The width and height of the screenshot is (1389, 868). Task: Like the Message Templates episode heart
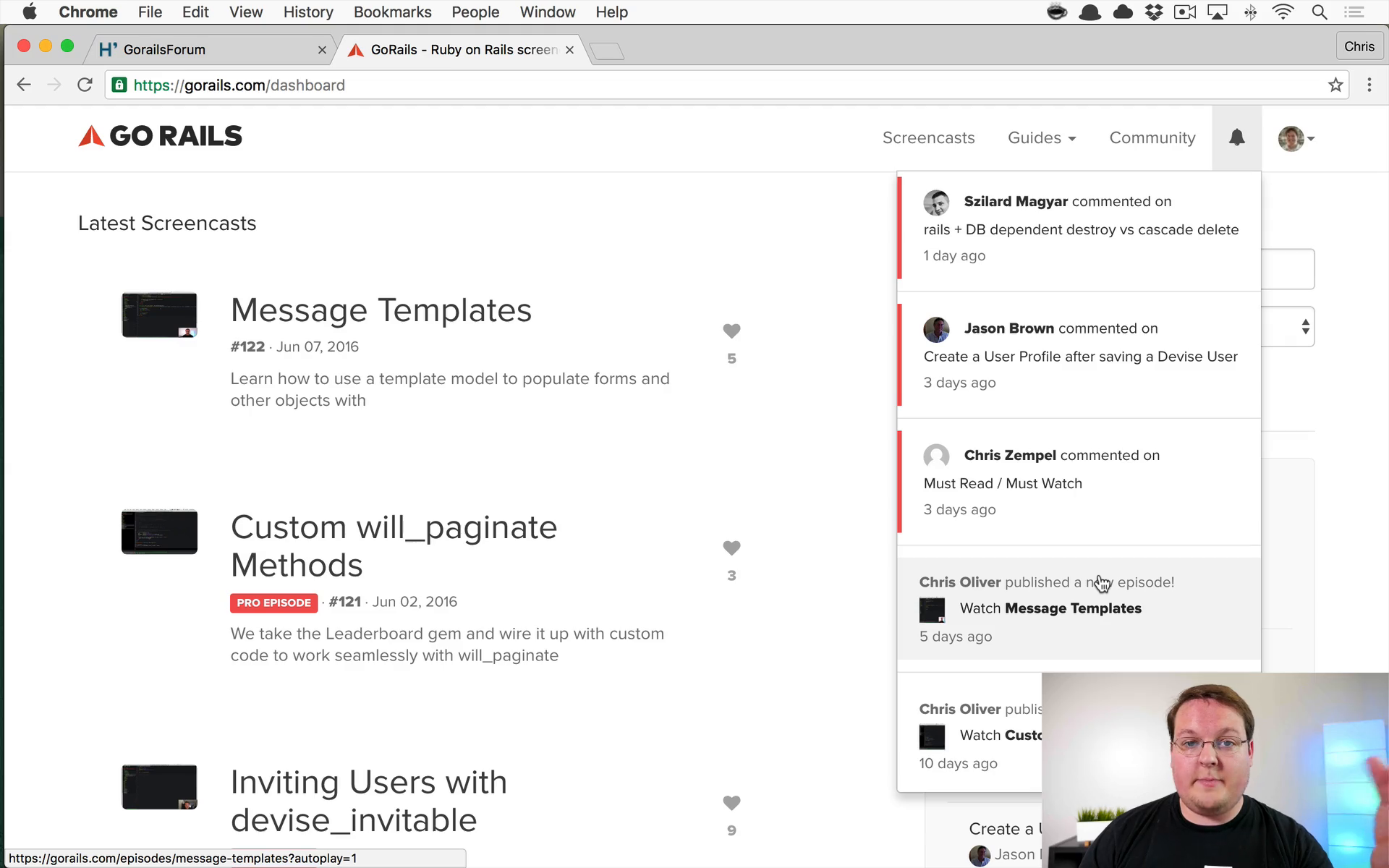tap(731, 331)
